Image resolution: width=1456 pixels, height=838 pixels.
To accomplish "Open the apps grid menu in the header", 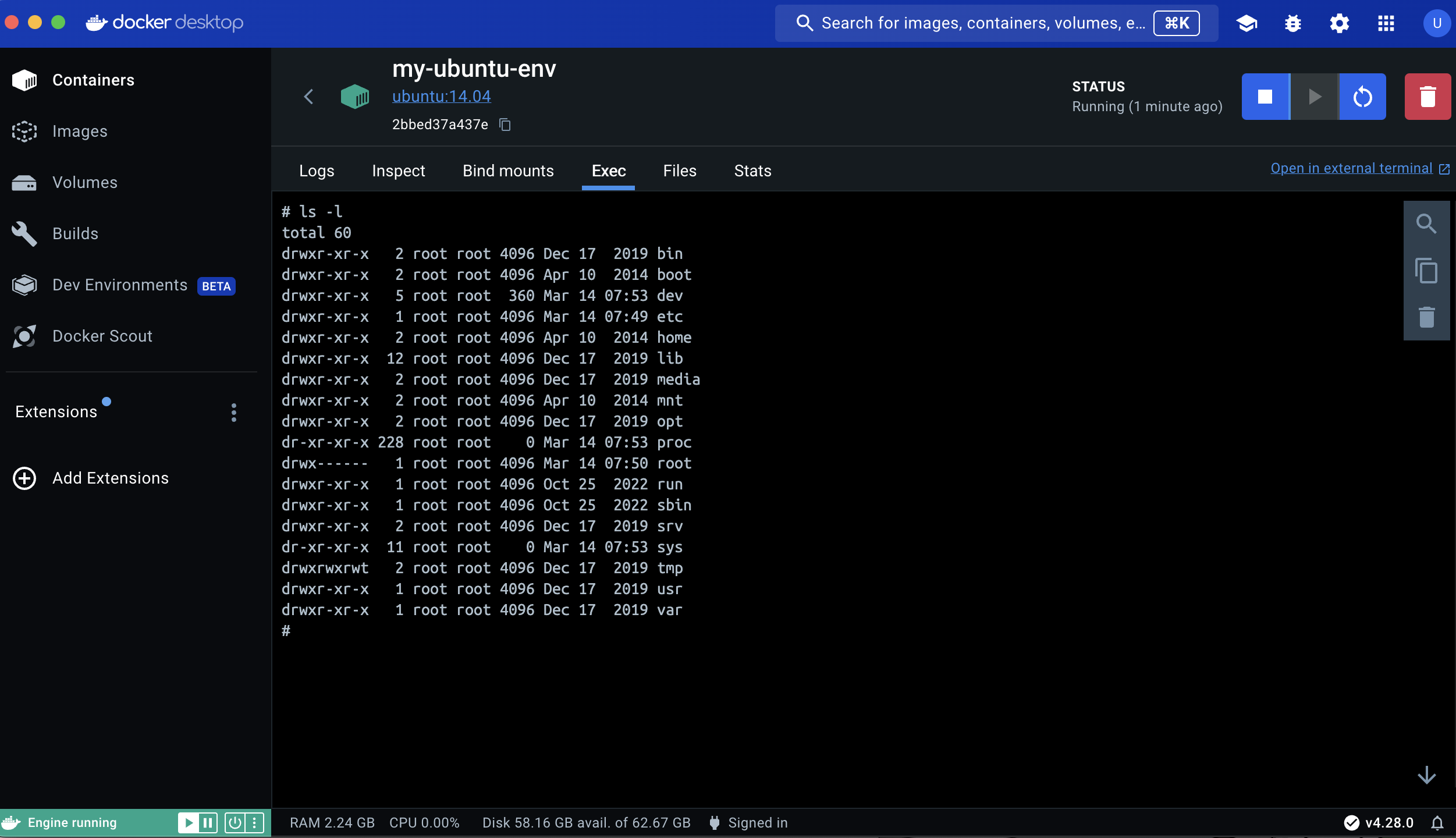I will [x=1386, y=23].
